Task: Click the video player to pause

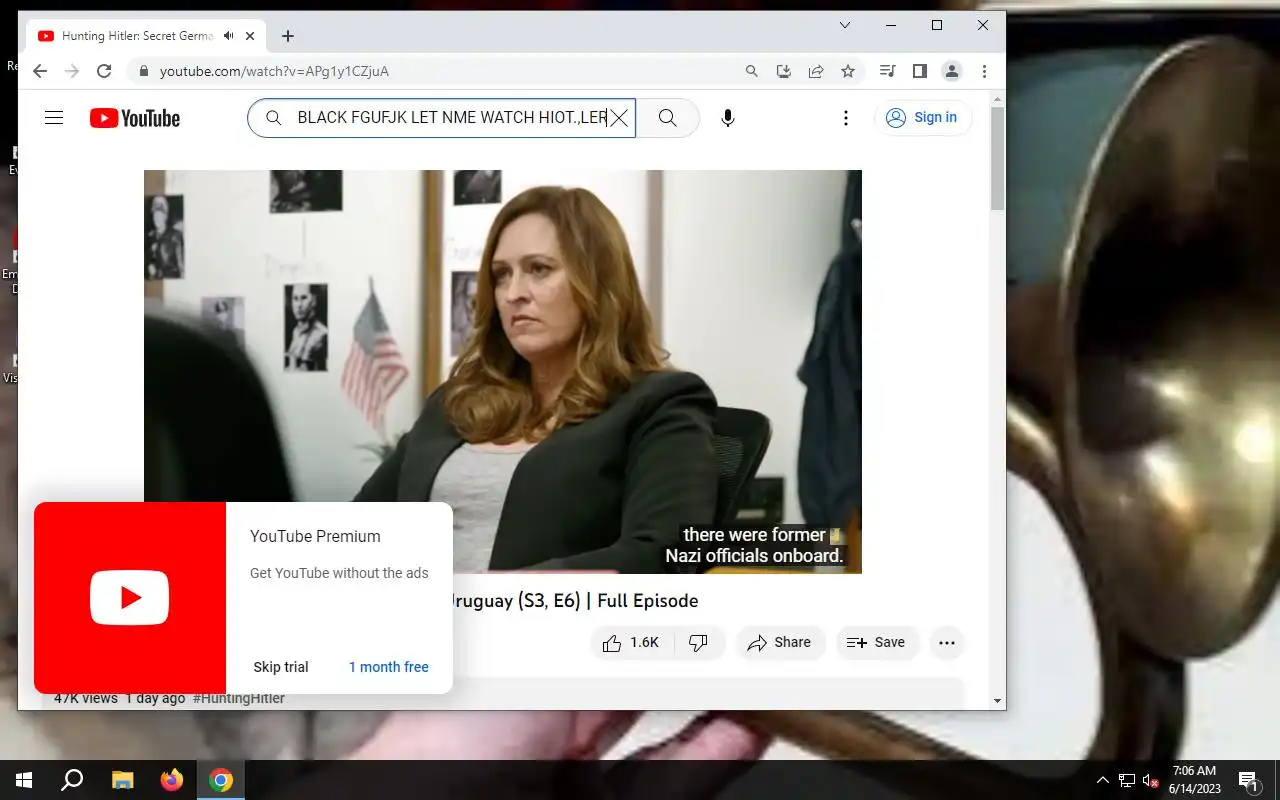Action: (503, 371)
